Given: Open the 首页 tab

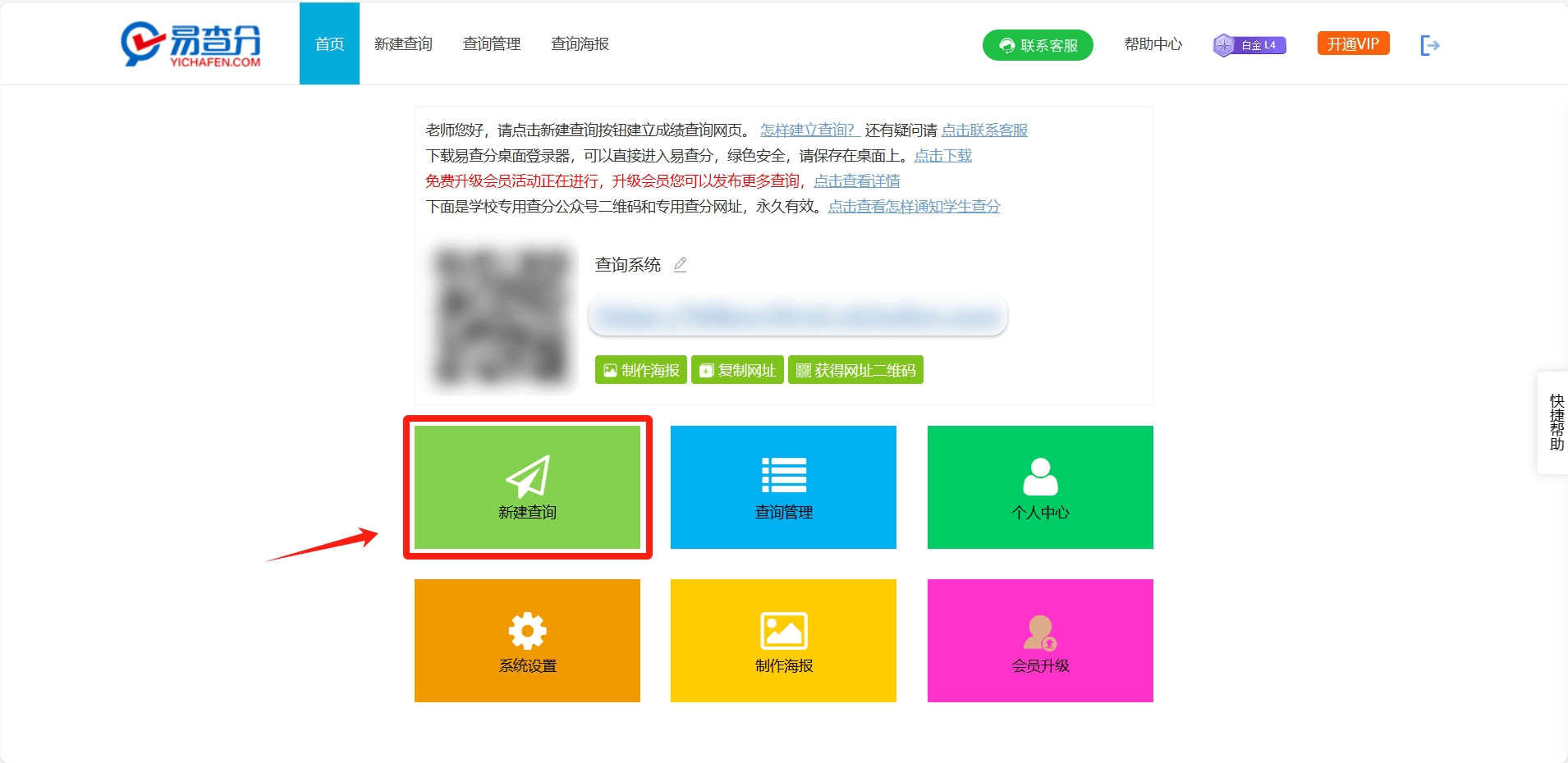Looking at the screenshot, I should coord(329,43).
